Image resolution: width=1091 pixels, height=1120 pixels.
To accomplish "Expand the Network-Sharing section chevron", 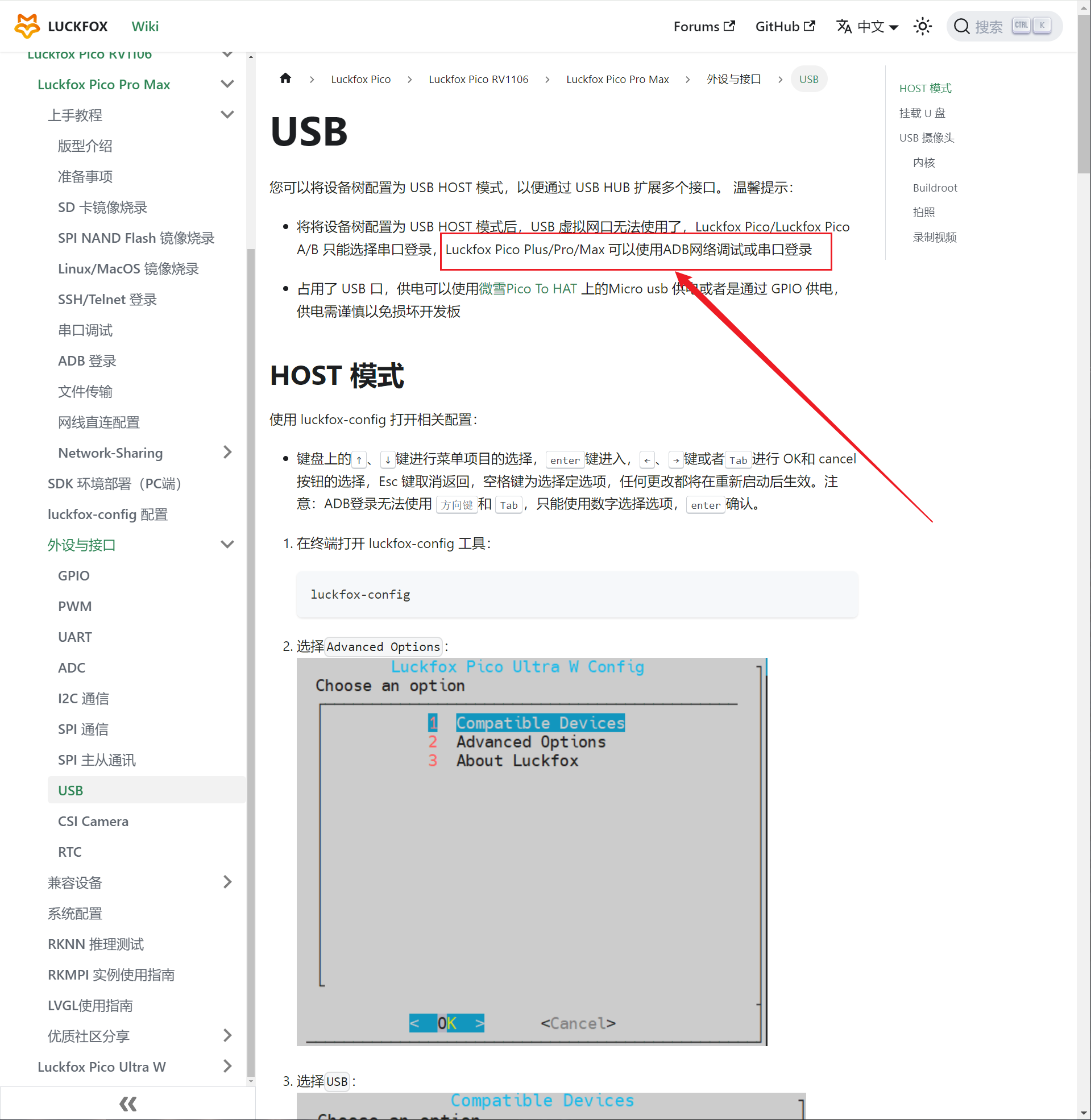I will tap(227, 453).
